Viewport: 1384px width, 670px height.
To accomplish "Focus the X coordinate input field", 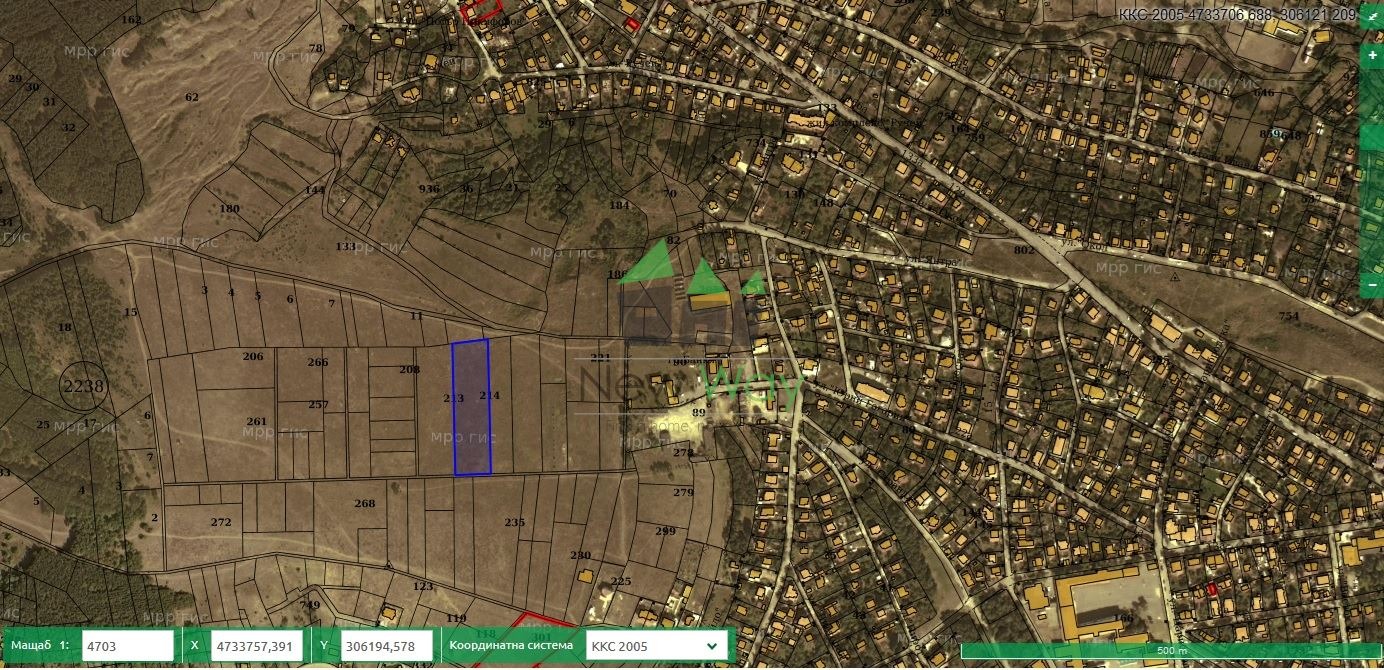I will pyautogui.click(x=257, y=646).
